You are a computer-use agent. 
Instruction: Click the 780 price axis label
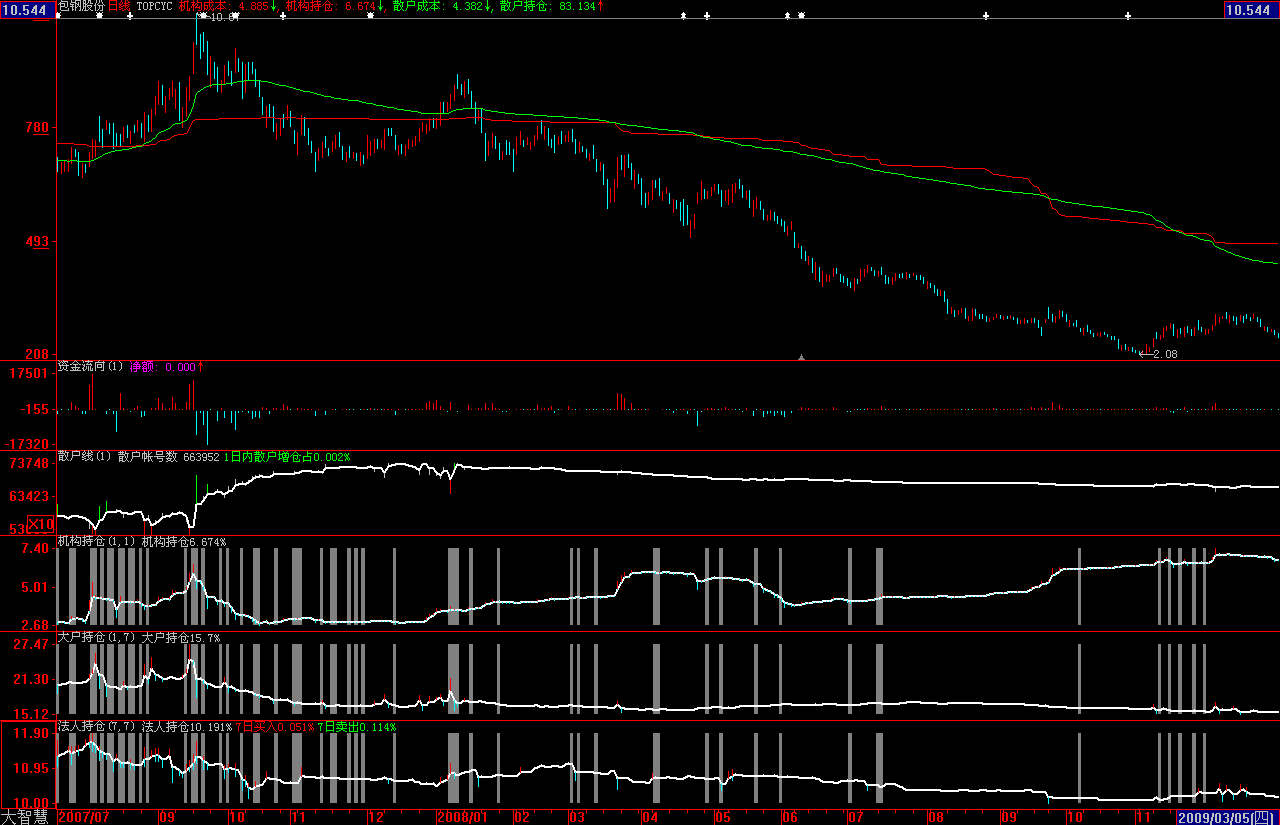[36, 128]
